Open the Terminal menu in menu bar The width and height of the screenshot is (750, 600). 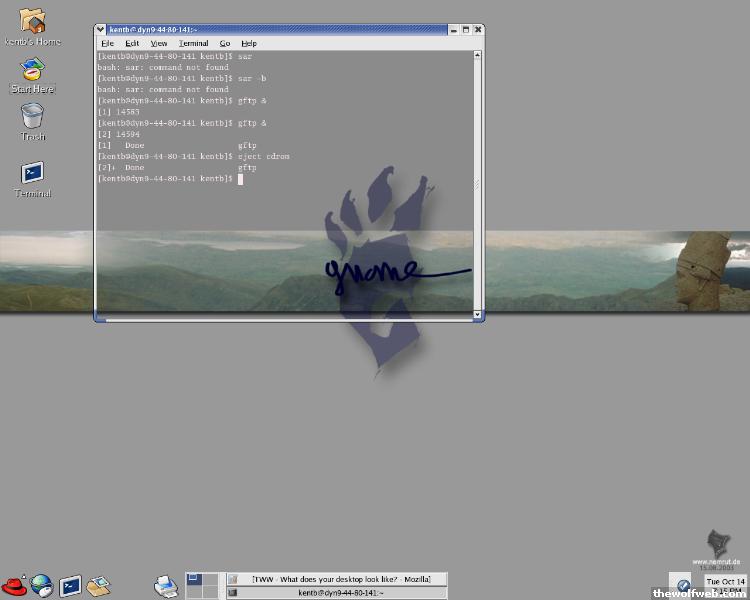click(x=193, y=44)
